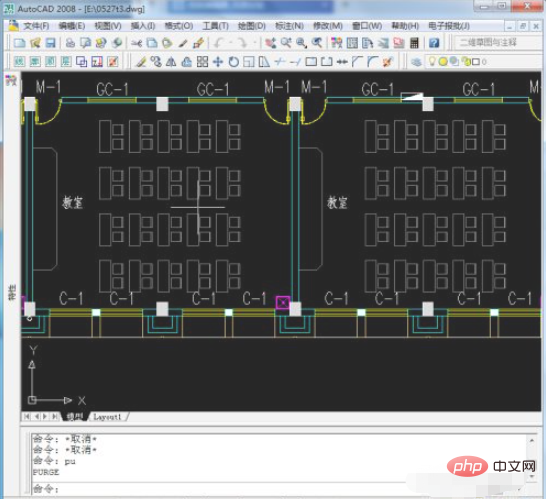
Task: Click into the command line input
Action: 279,489
